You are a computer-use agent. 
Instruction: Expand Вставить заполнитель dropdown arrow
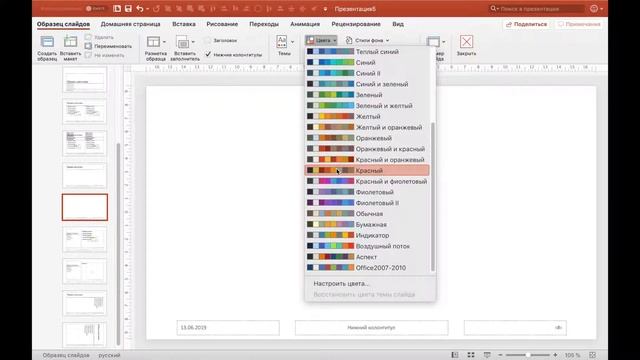193,42
